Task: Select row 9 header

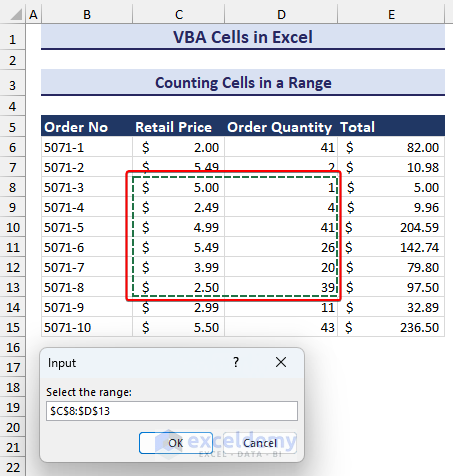Action: click(x=13, y=207)
